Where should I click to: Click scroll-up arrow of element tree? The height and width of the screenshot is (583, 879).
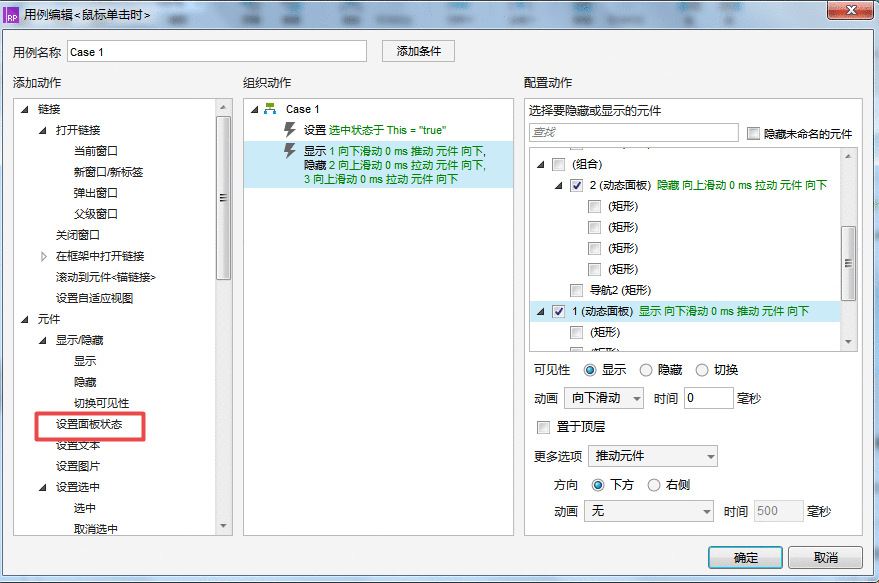[848, 156]
